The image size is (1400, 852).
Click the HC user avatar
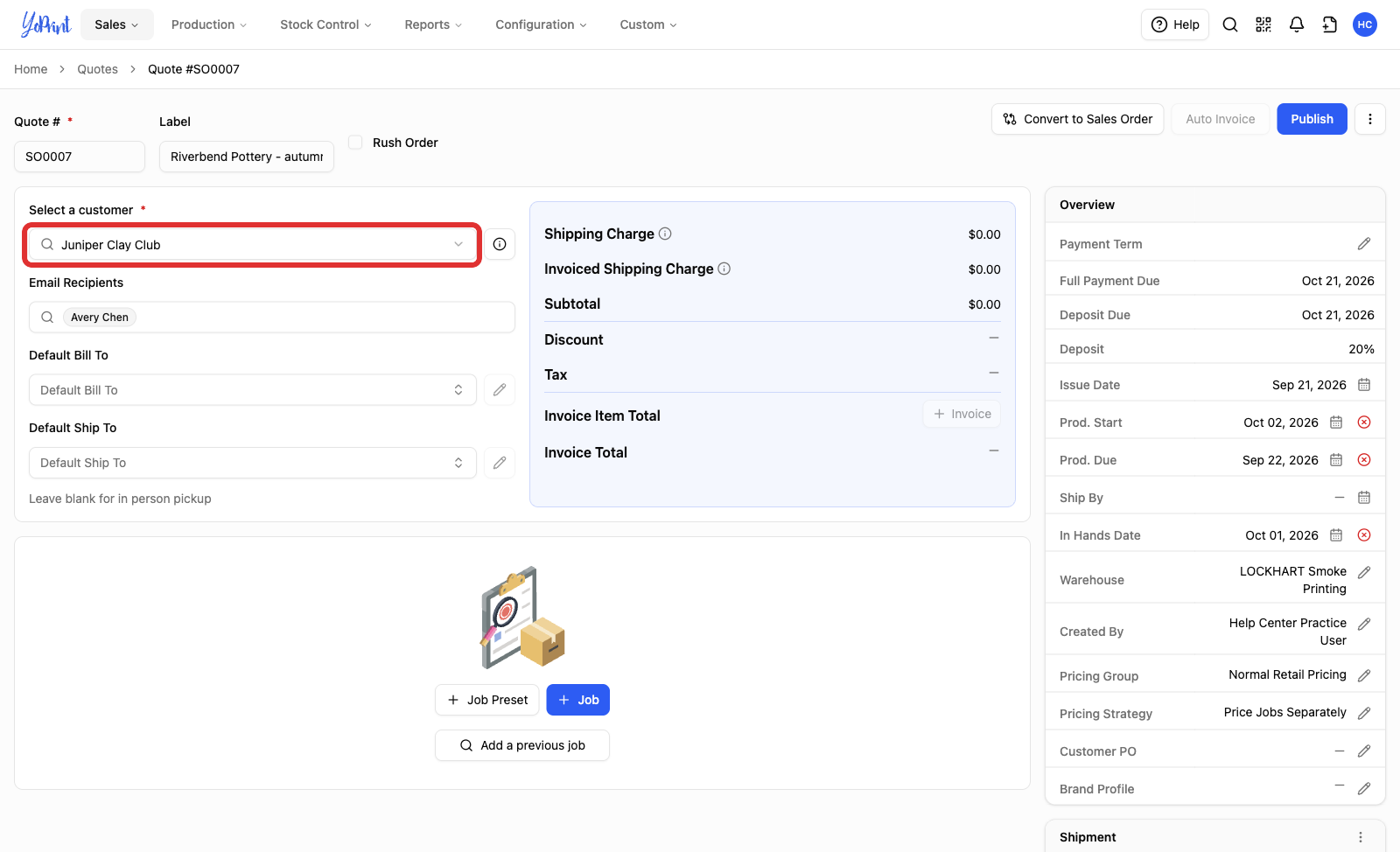tap(1365, 24)
